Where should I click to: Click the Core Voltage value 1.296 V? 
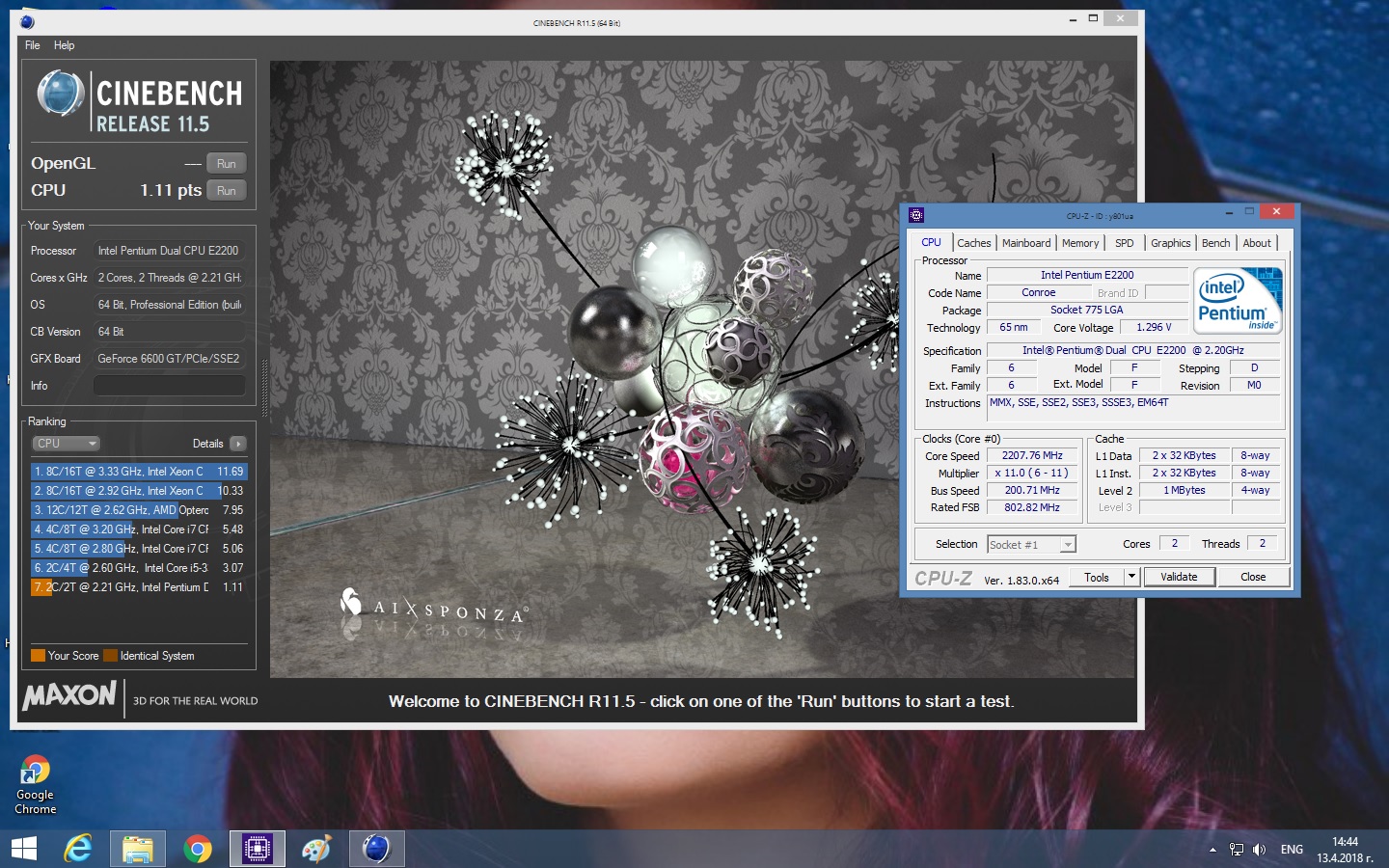tap(1154, 327)
